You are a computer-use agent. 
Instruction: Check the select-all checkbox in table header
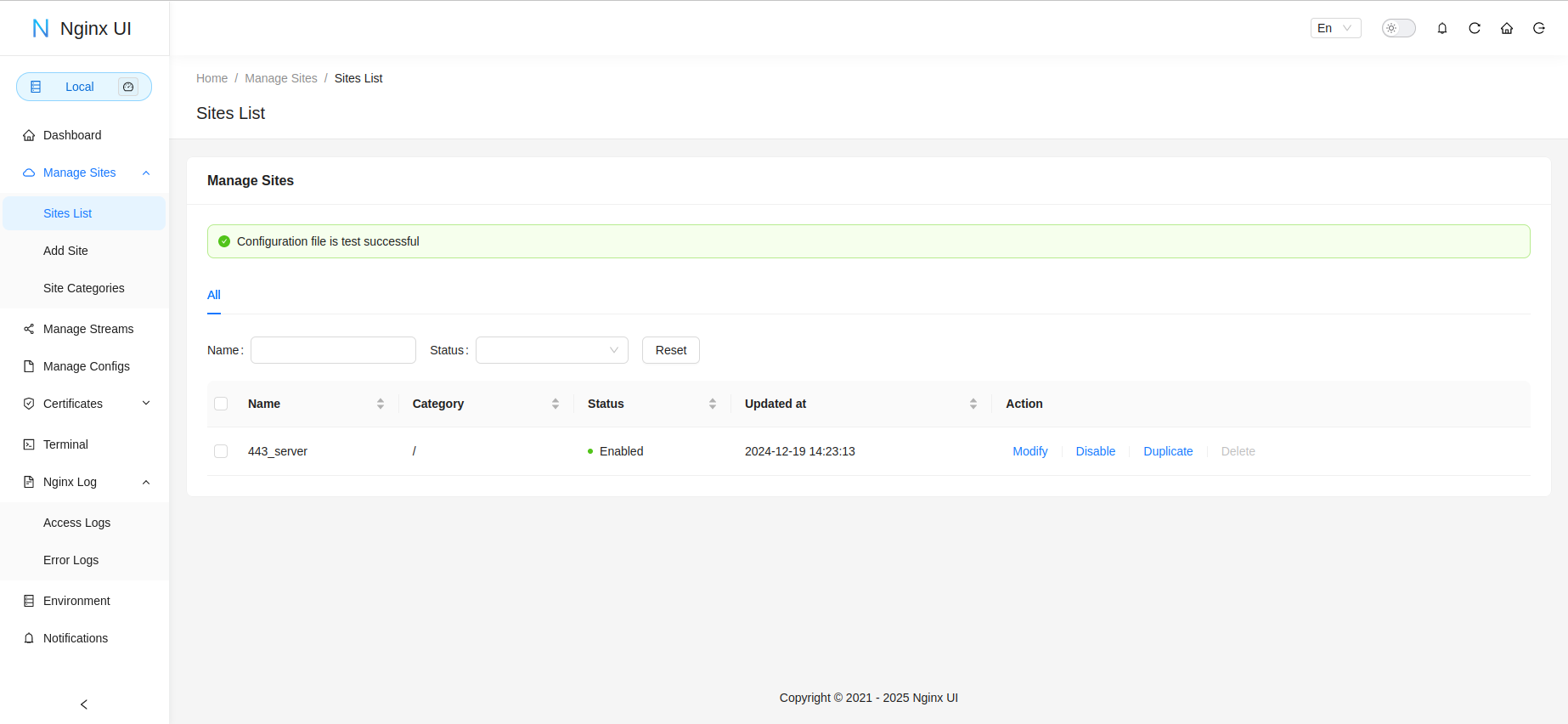click(221, 404)
